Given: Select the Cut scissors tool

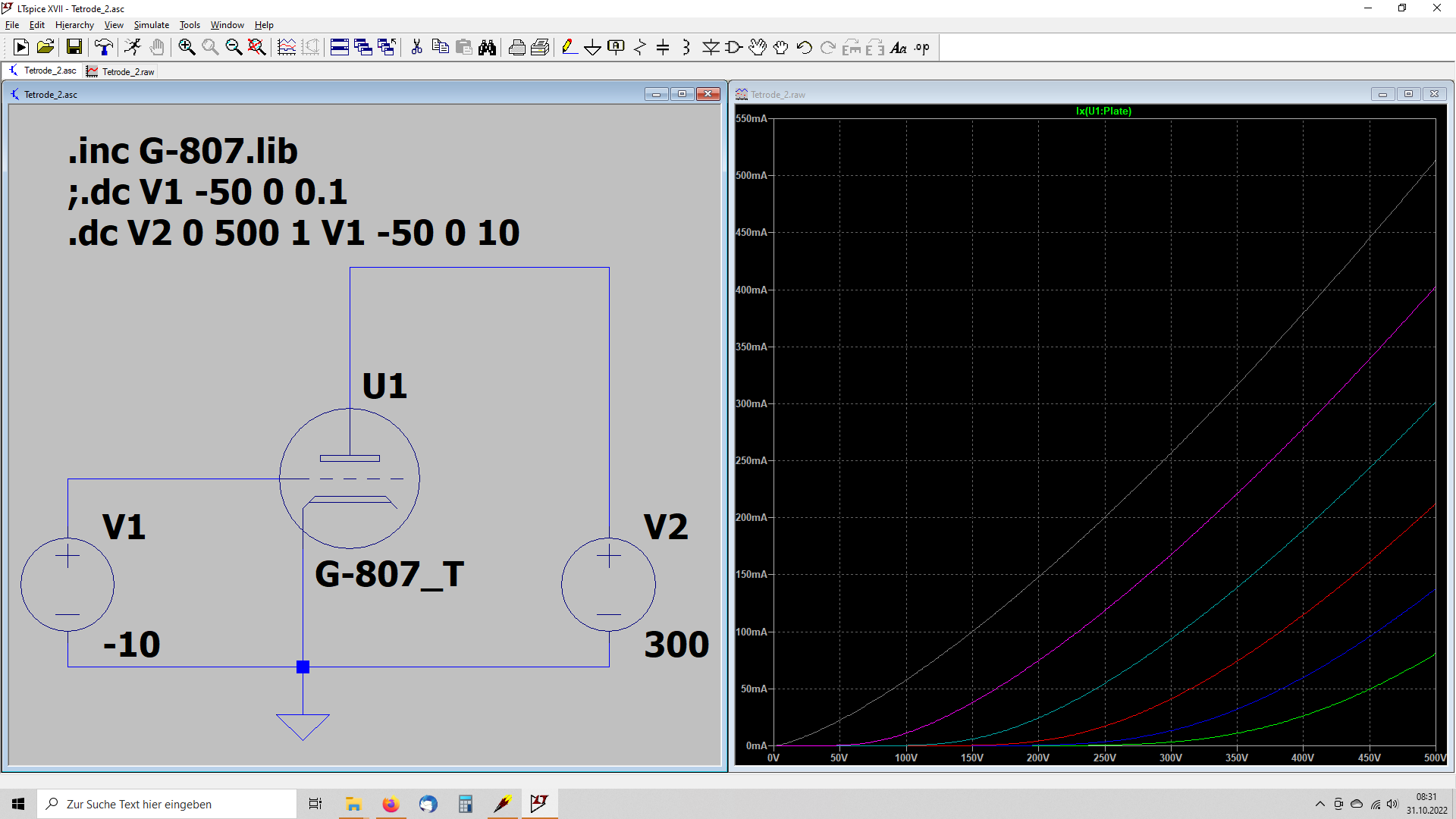Looking at the screenshot, I should 416,48.
